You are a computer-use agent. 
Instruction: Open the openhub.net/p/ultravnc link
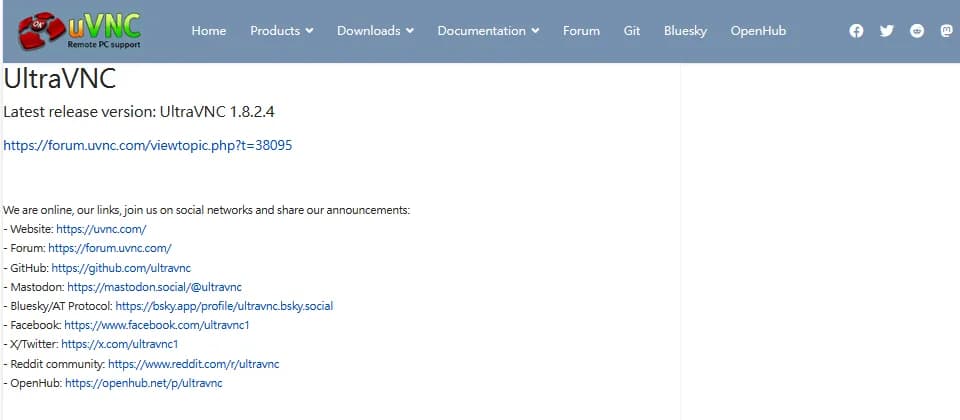(x=144, y=383)
